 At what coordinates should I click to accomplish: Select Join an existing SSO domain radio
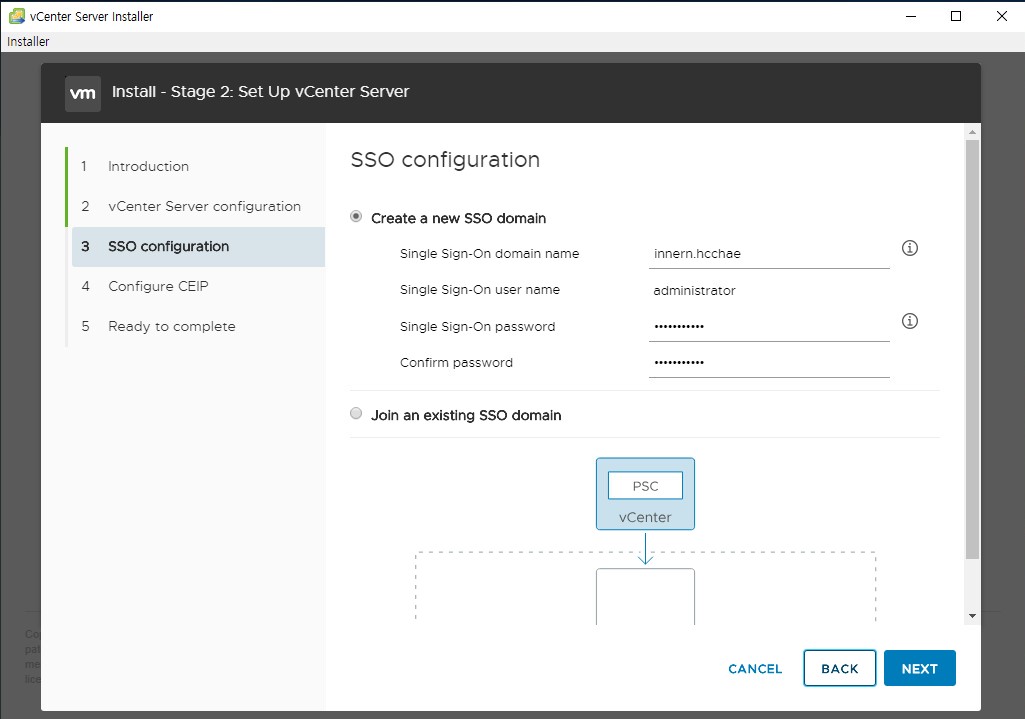pos(356,413)
